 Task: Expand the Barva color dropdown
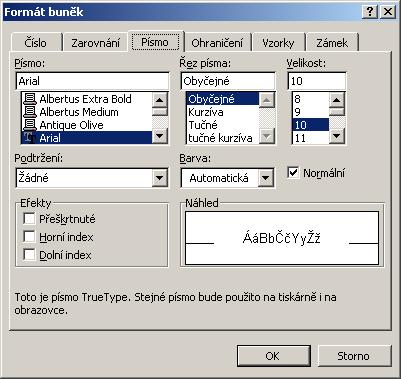click(x=266, y=178)
